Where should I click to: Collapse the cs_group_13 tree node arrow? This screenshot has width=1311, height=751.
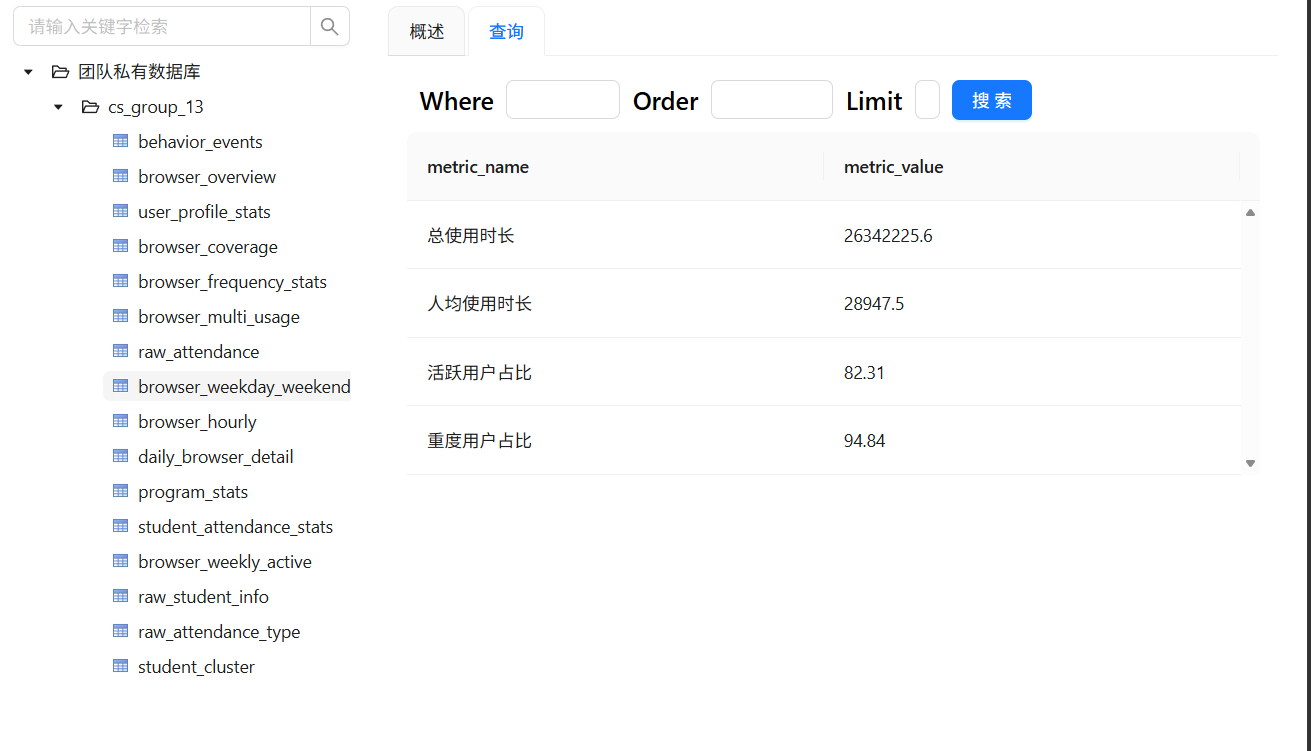(58, 107)
